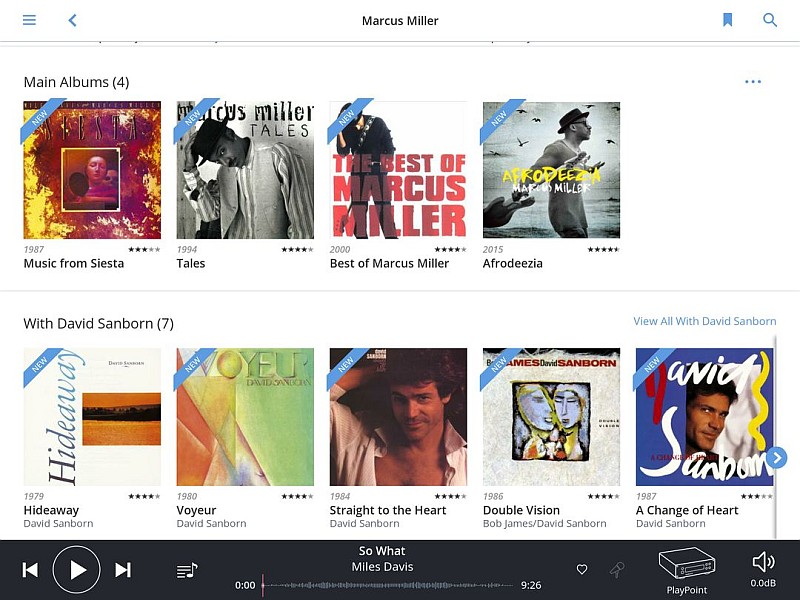This screenshot has height=600, width=800.
Task: Click the 0.0dB volume level
Action: 763,583
